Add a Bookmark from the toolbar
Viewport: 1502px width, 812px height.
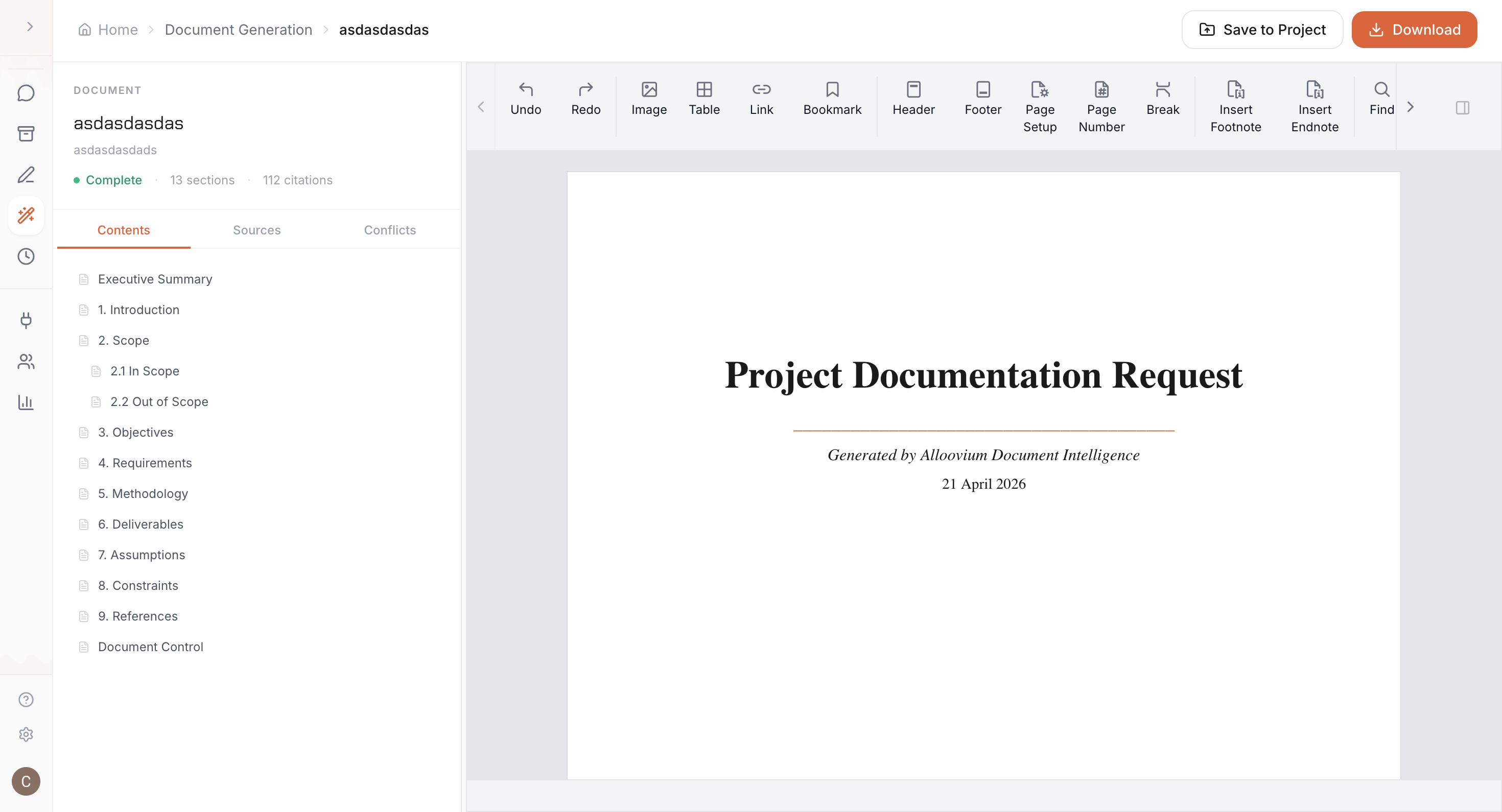click(x=832, y=99)
